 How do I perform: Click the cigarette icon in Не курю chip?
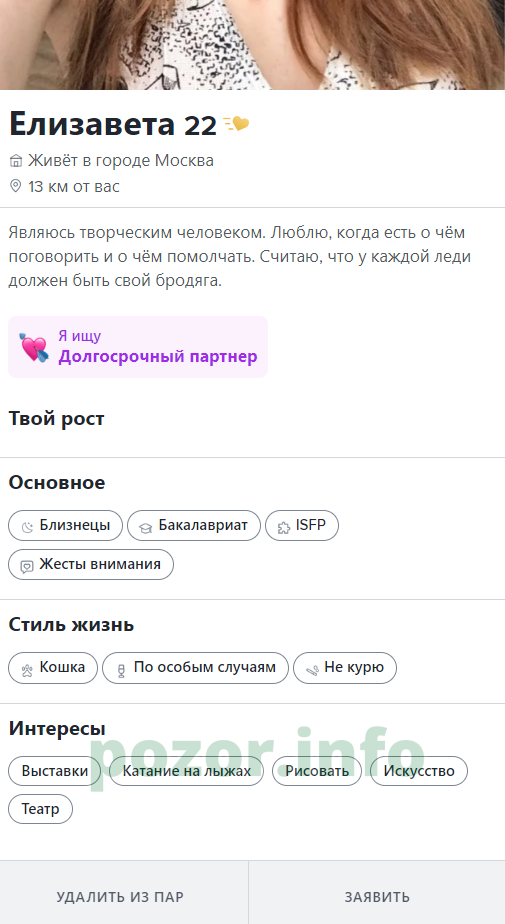(x=312, y=669)
